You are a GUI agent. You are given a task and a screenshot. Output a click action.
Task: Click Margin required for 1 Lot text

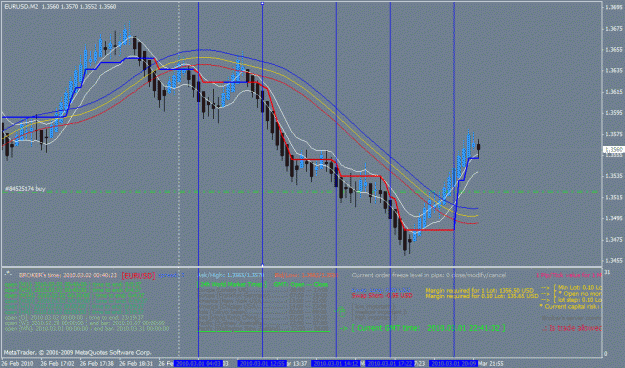tap(480, 291)
